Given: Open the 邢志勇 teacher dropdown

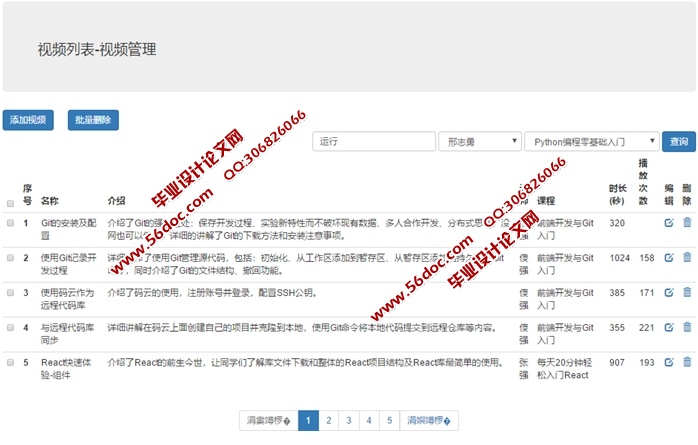Looking at the screenshot, I should (479, 142).
